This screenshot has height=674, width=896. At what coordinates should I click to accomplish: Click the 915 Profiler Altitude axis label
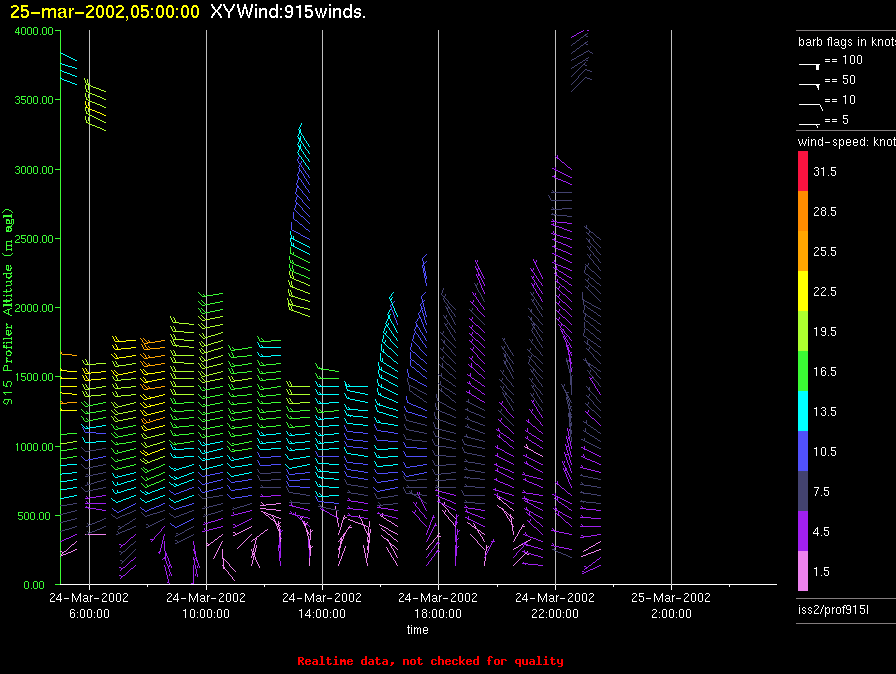8,306
